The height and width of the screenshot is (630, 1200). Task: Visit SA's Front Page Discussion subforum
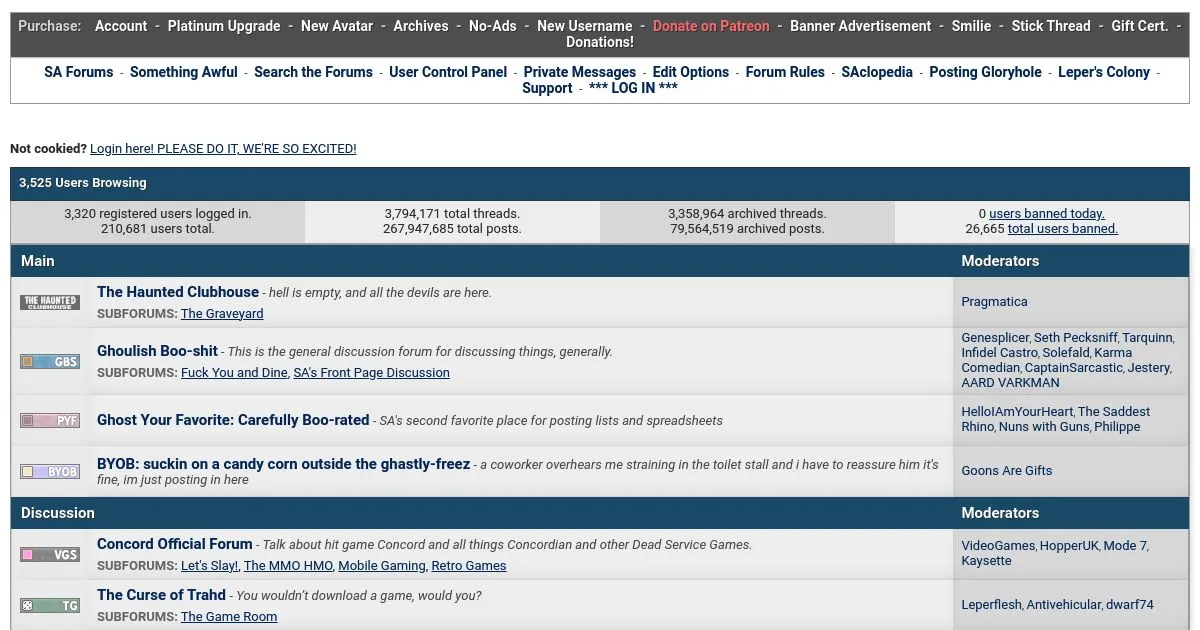371,372
